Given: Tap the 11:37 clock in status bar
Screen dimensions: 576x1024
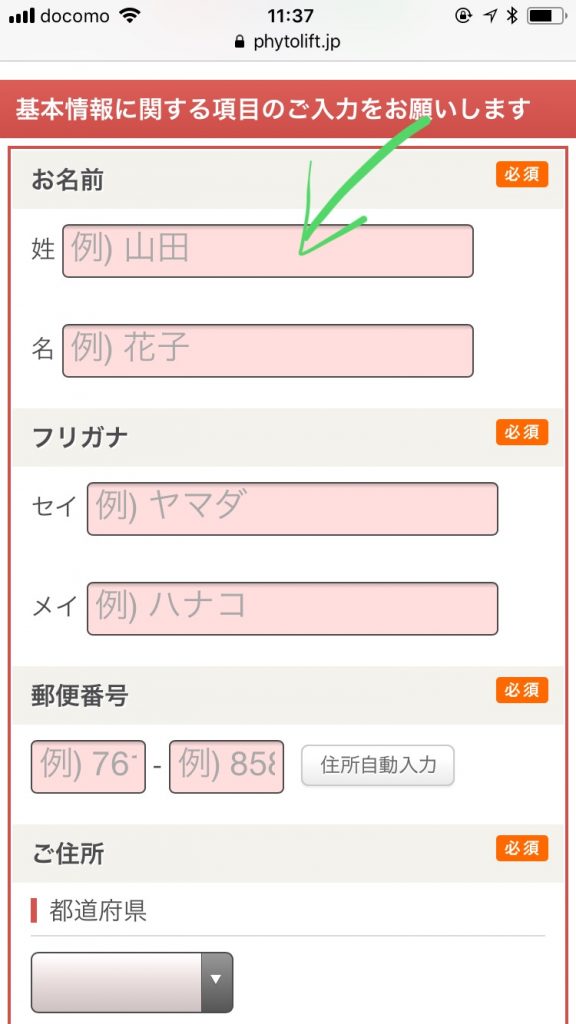Looking at the screenshot, I should (290, 16).
